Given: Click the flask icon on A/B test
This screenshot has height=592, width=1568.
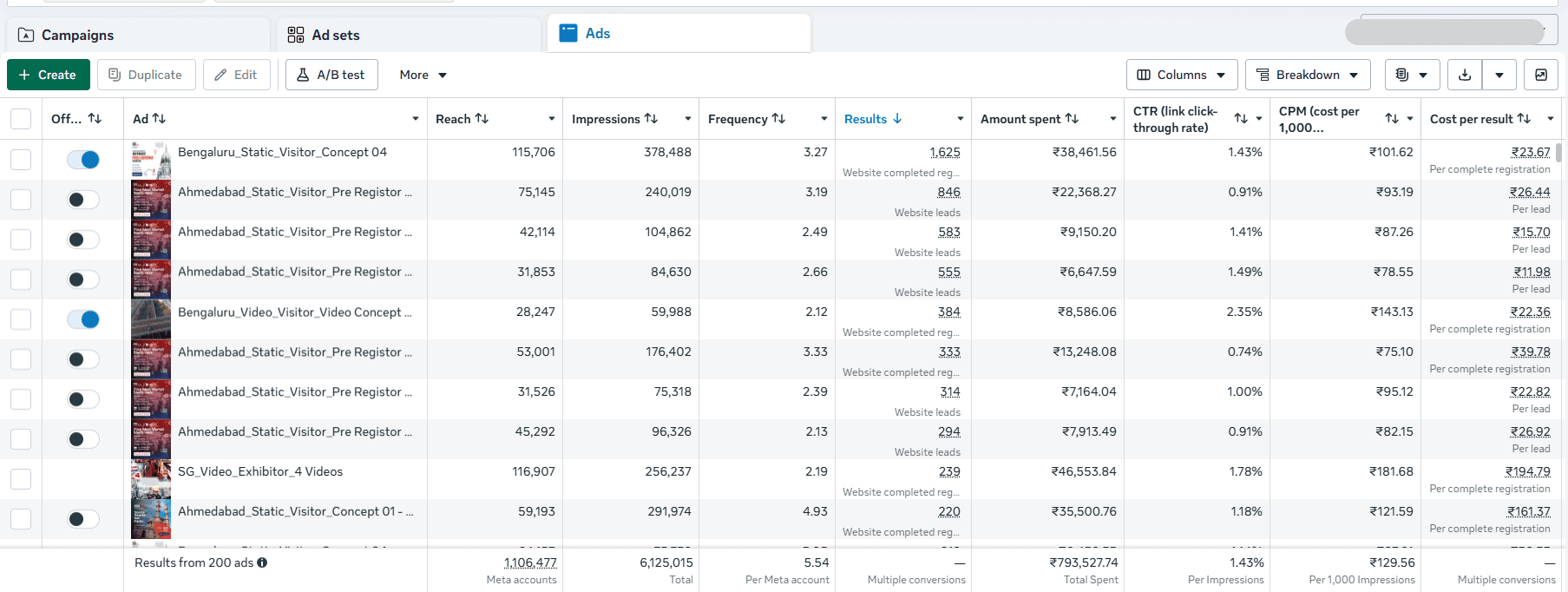Looking at the screenshot, I should pyautogui.click(x=303, y=75).
